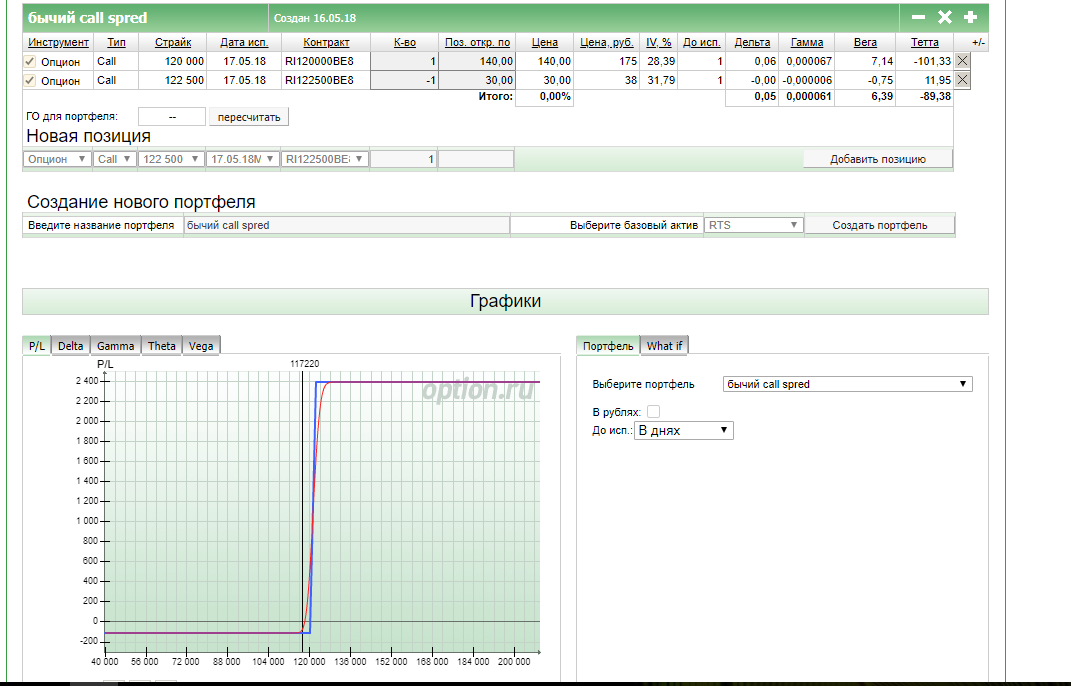
Task: Click the portfolio name input field
Action: tap(346, 225)
